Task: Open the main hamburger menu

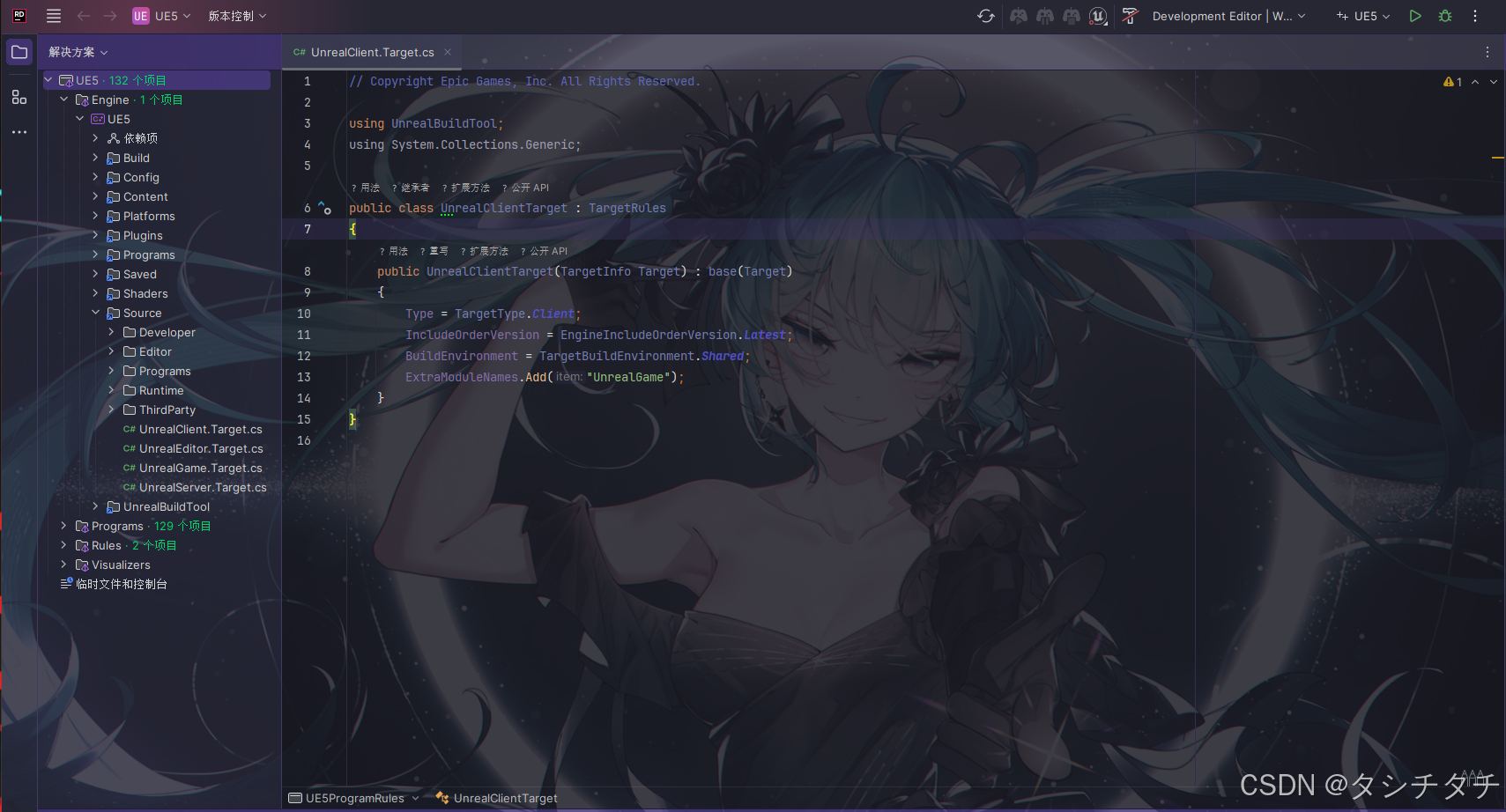Action: [54, 16]
